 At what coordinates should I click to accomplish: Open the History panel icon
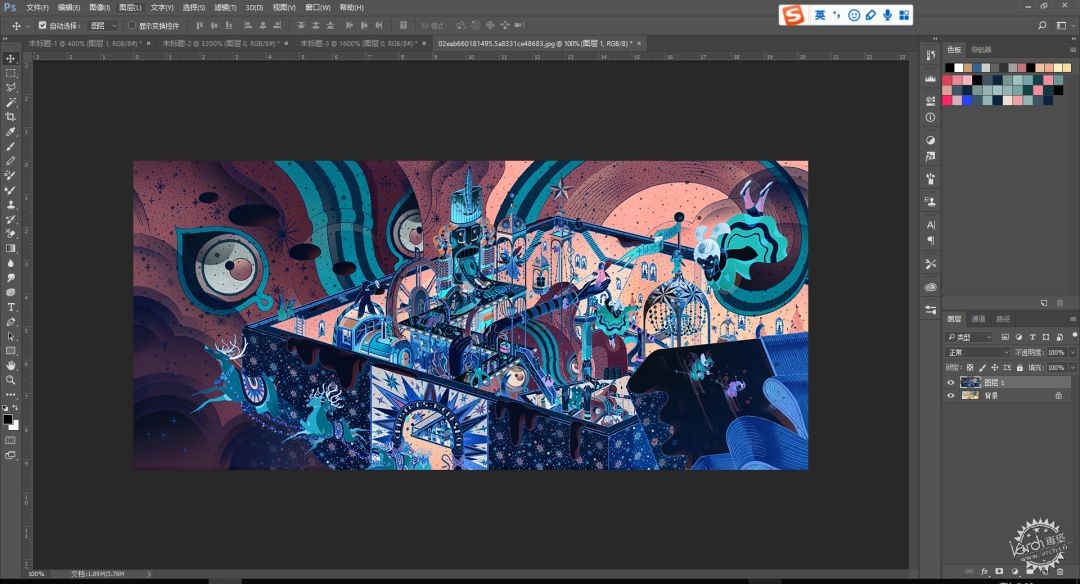coord(931,55)
